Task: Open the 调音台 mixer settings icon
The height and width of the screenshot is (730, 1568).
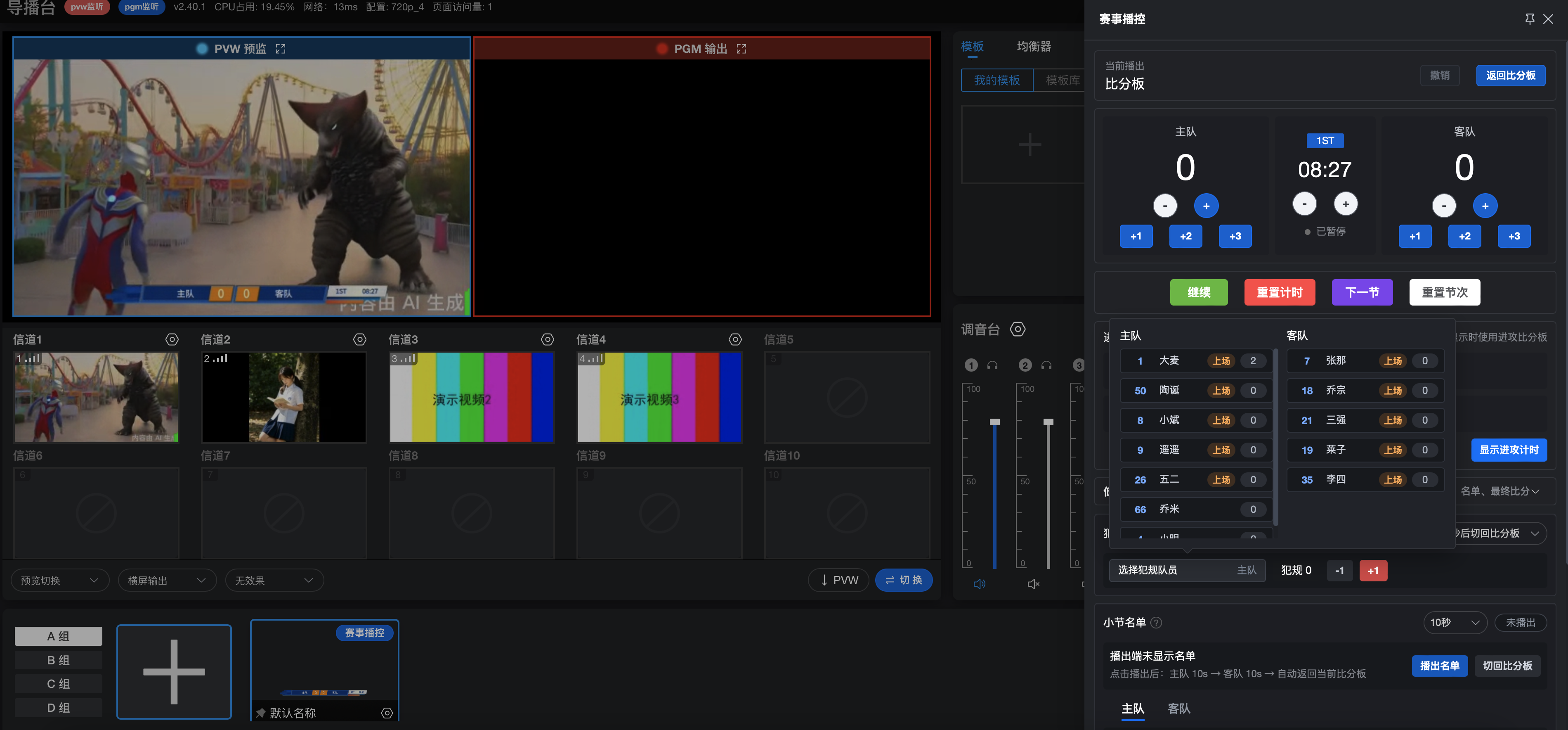Action: [x=1018, y=329]
